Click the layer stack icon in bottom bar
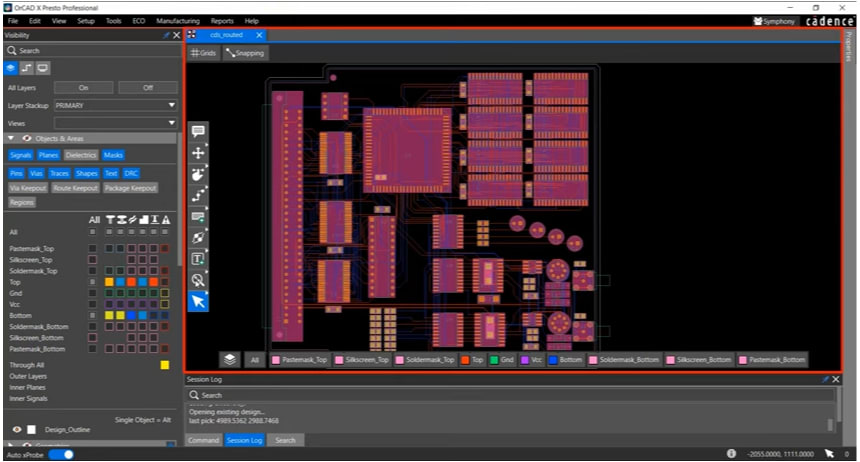The image size is (860, 462). pyautogui.click(x=230, y=359)
